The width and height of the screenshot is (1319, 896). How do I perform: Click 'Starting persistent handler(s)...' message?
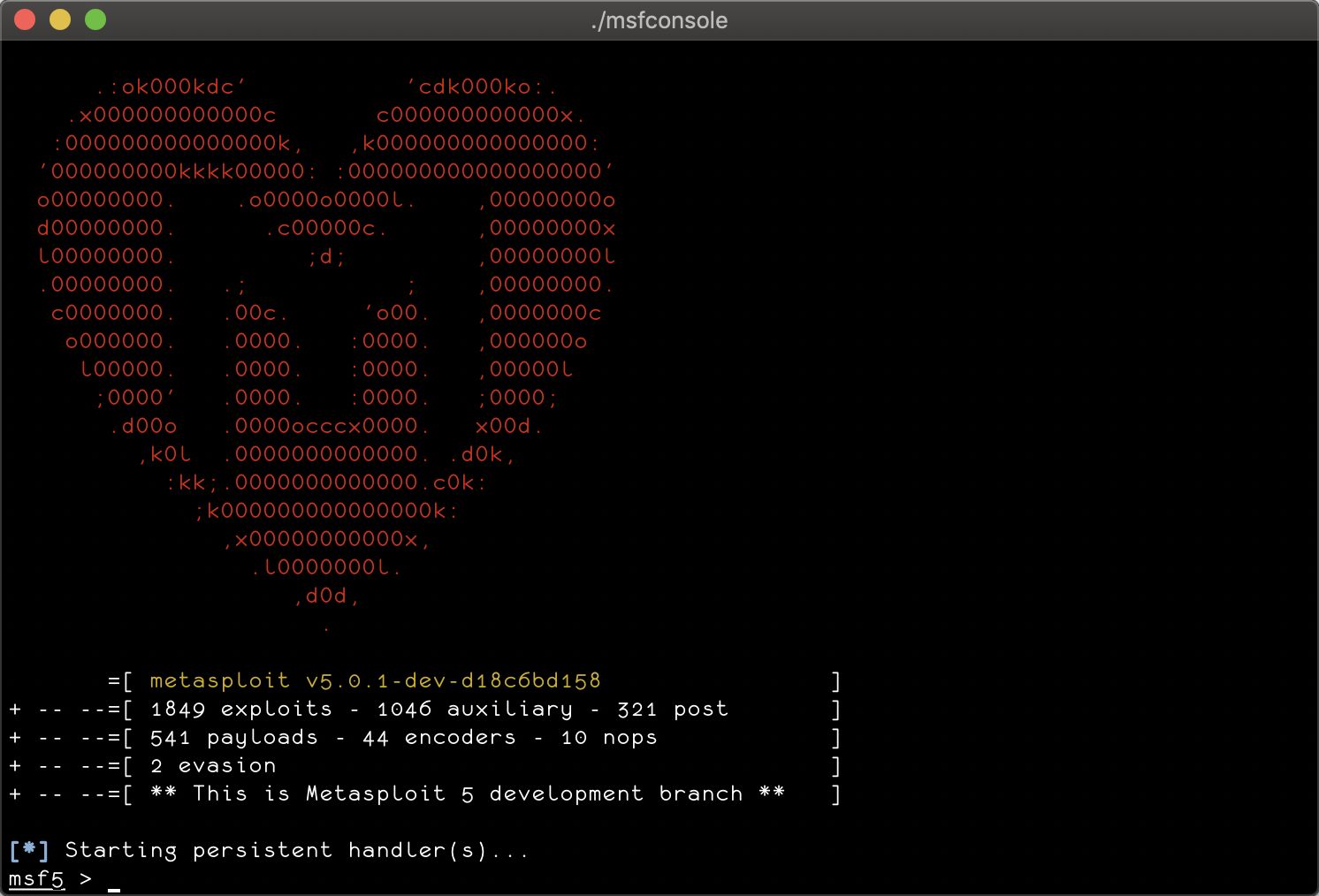pyautogui.click(x=297, y=850)
